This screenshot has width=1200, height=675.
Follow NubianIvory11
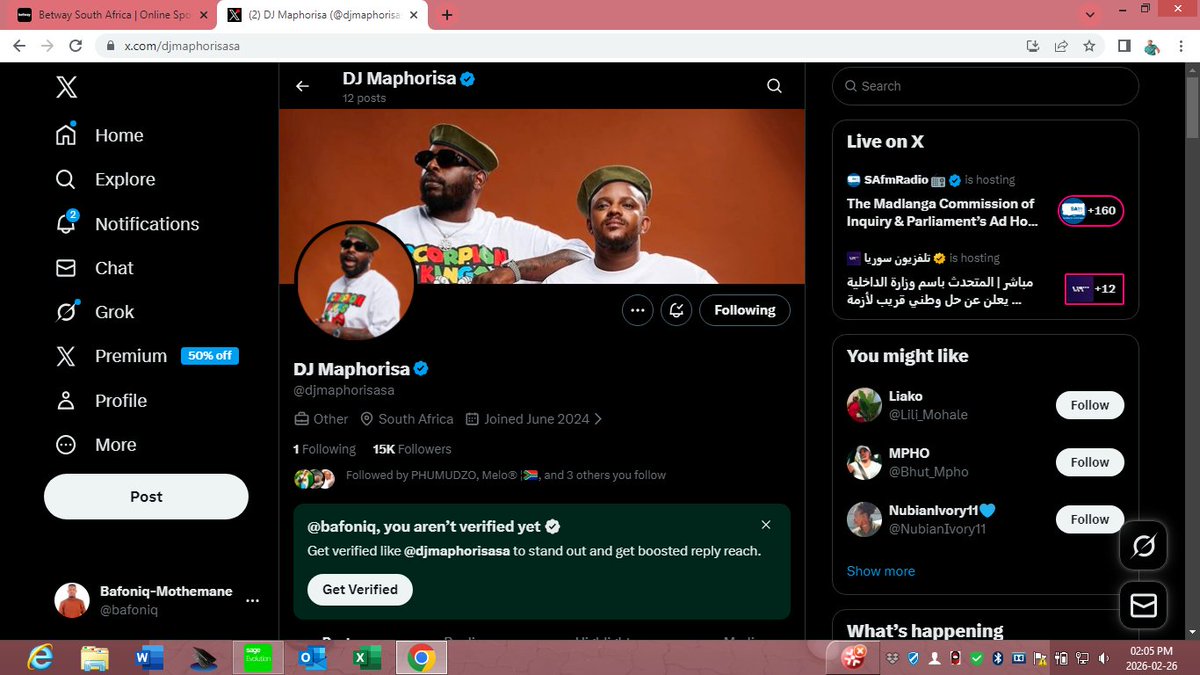coord(1090,519)
